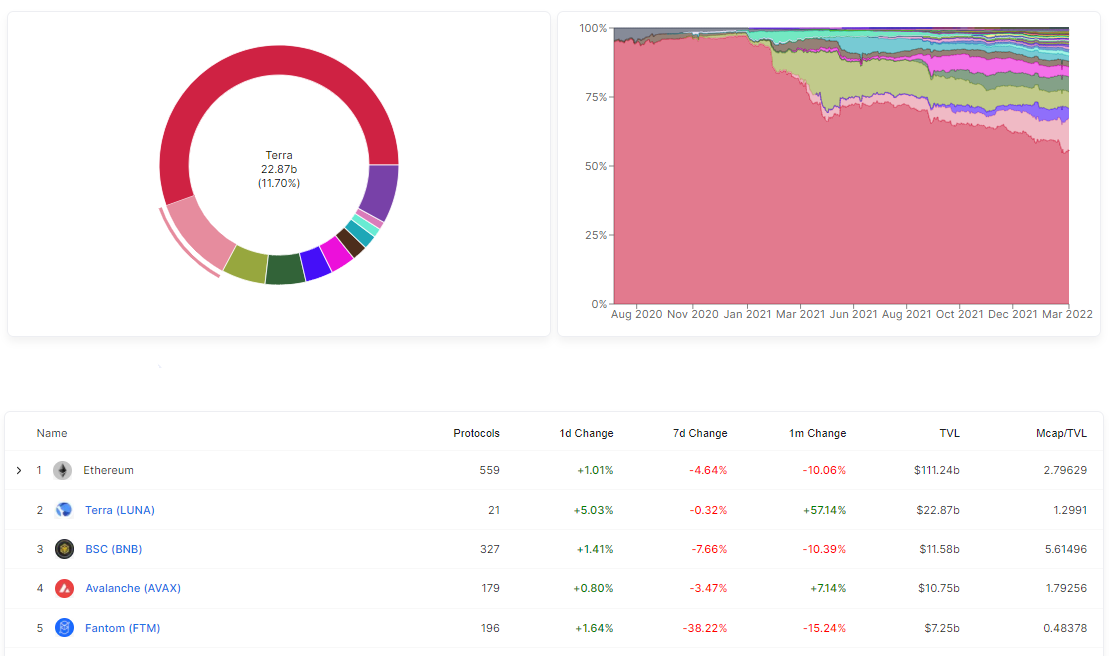Open the Avalanche (AVAX) link

(x=133, y=588)
